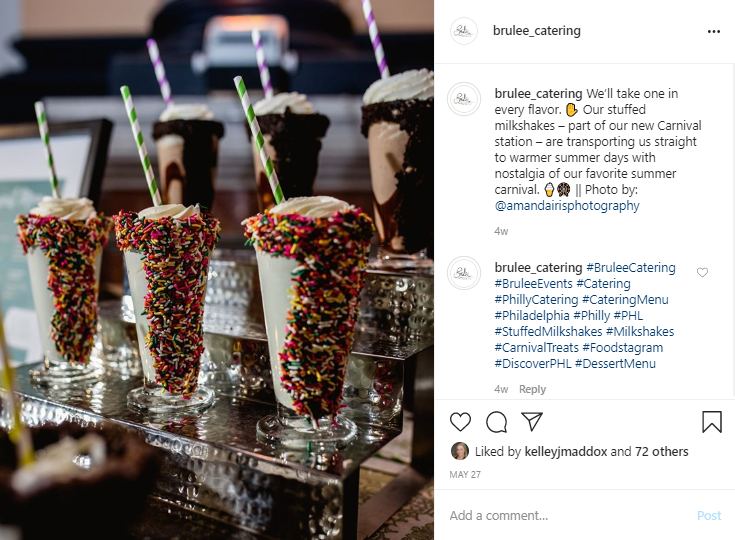Save post with the bookmark icon
Screen dimensions: 735x540
click(712, 421)
